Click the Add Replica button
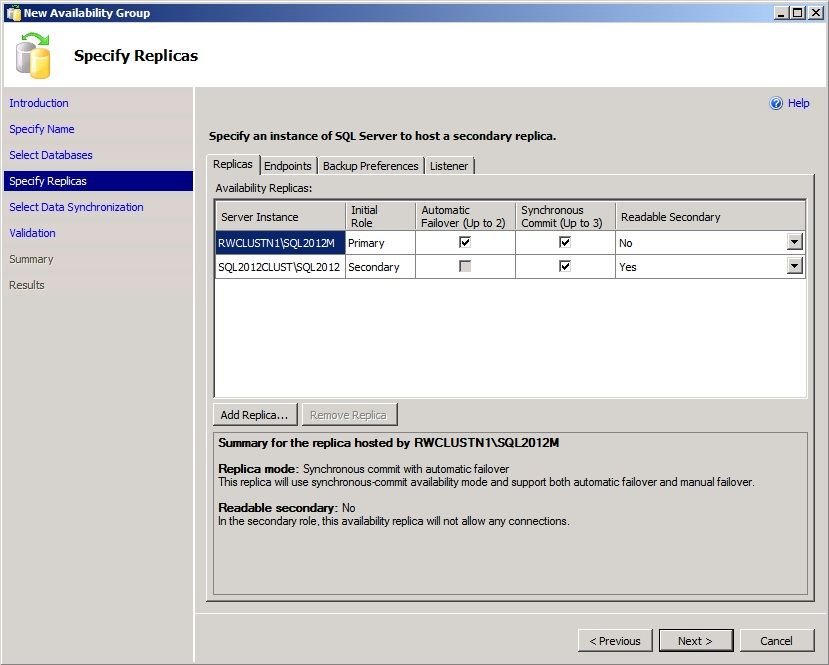Image resolution: width=829 pixels, height=665 pixels. coord(254,414)
